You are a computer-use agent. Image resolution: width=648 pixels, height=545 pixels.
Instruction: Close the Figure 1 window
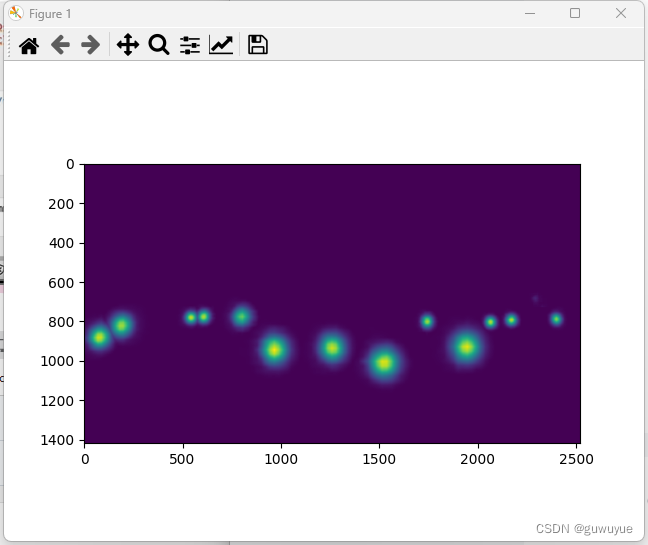click(621, 13)
